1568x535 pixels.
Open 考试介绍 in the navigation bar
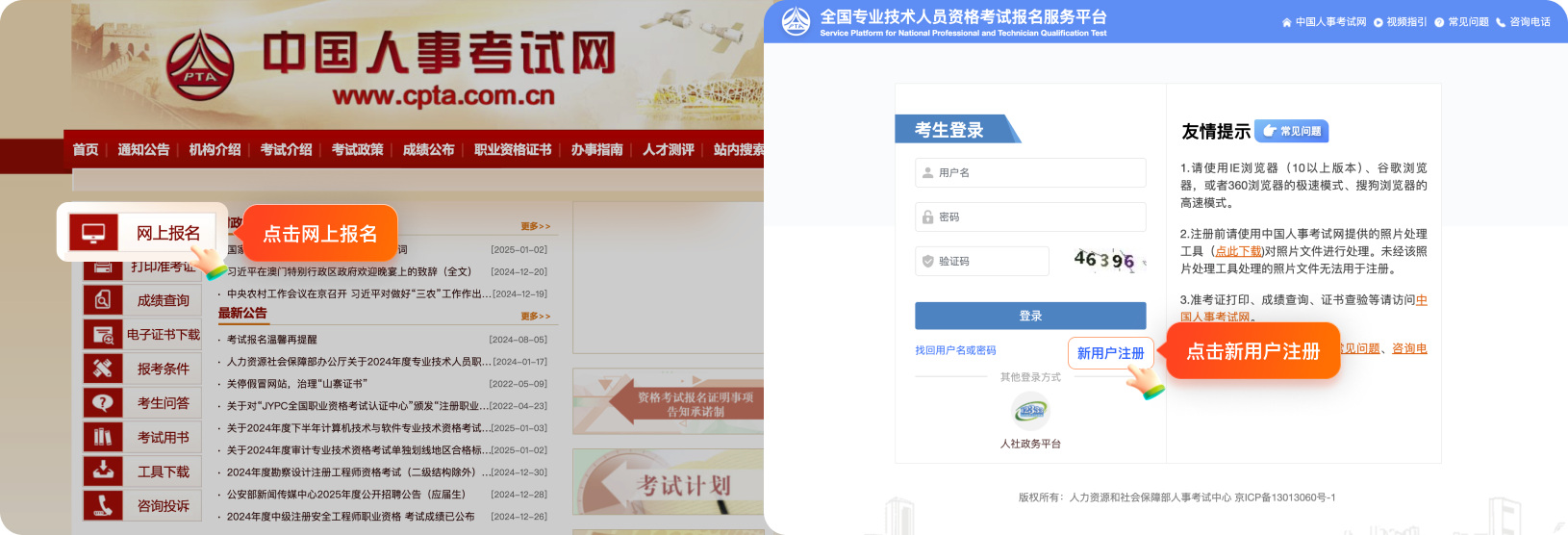[x=286, y=149]
